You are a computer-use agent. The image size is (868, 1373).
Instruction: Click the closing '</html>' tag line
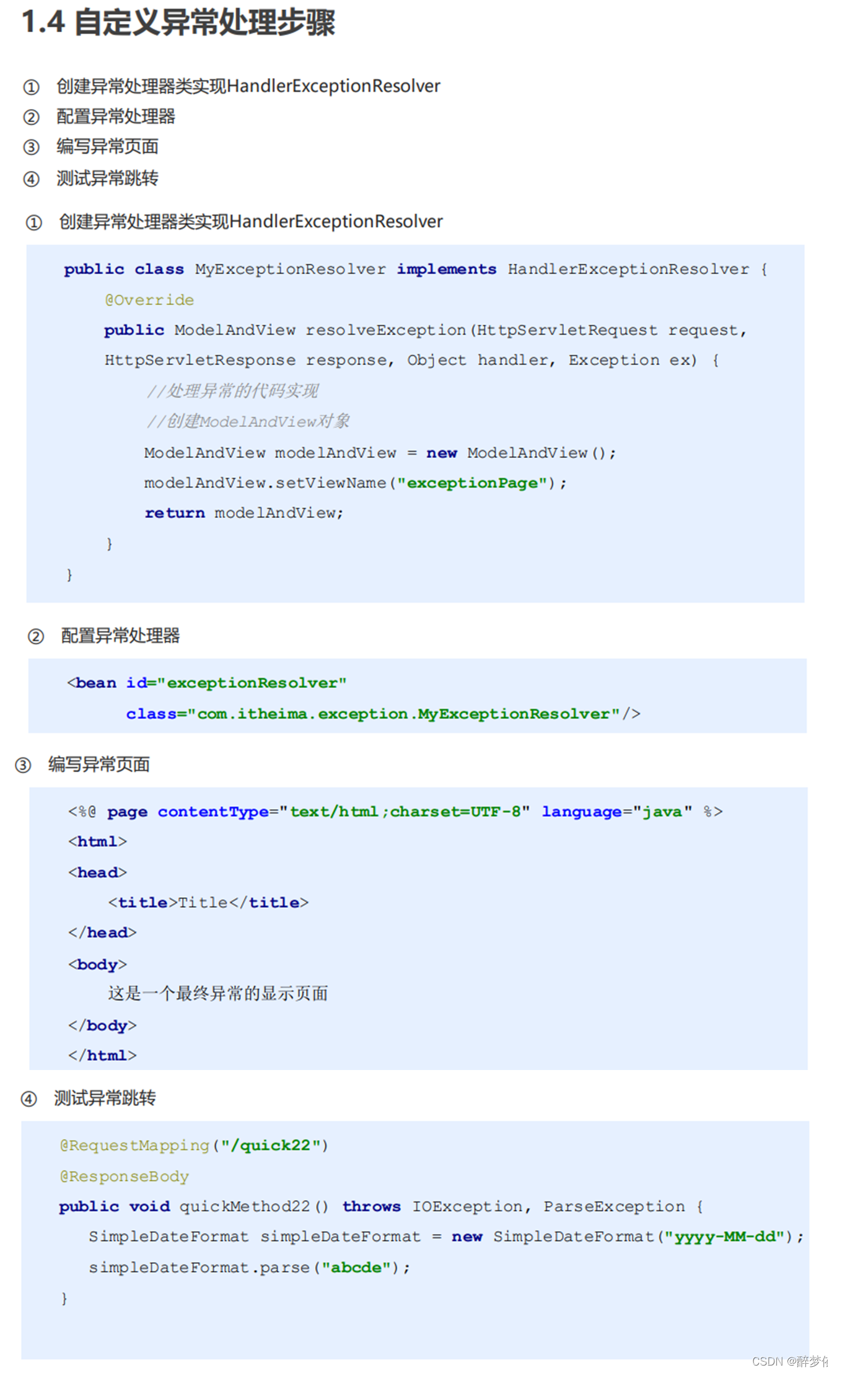(102, 1055)
